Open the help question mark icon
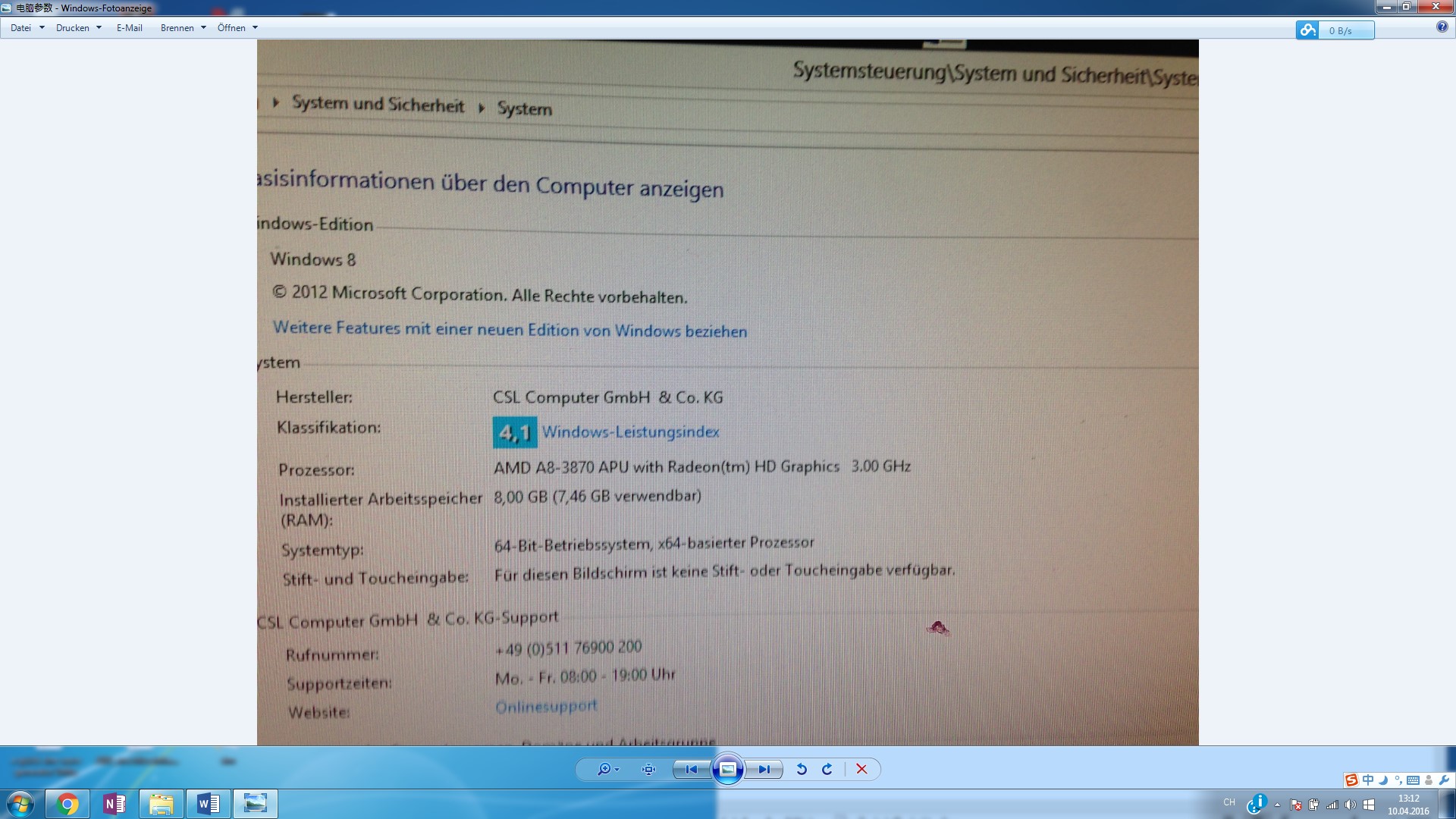1456x819 pixels. coord(1442,27)
